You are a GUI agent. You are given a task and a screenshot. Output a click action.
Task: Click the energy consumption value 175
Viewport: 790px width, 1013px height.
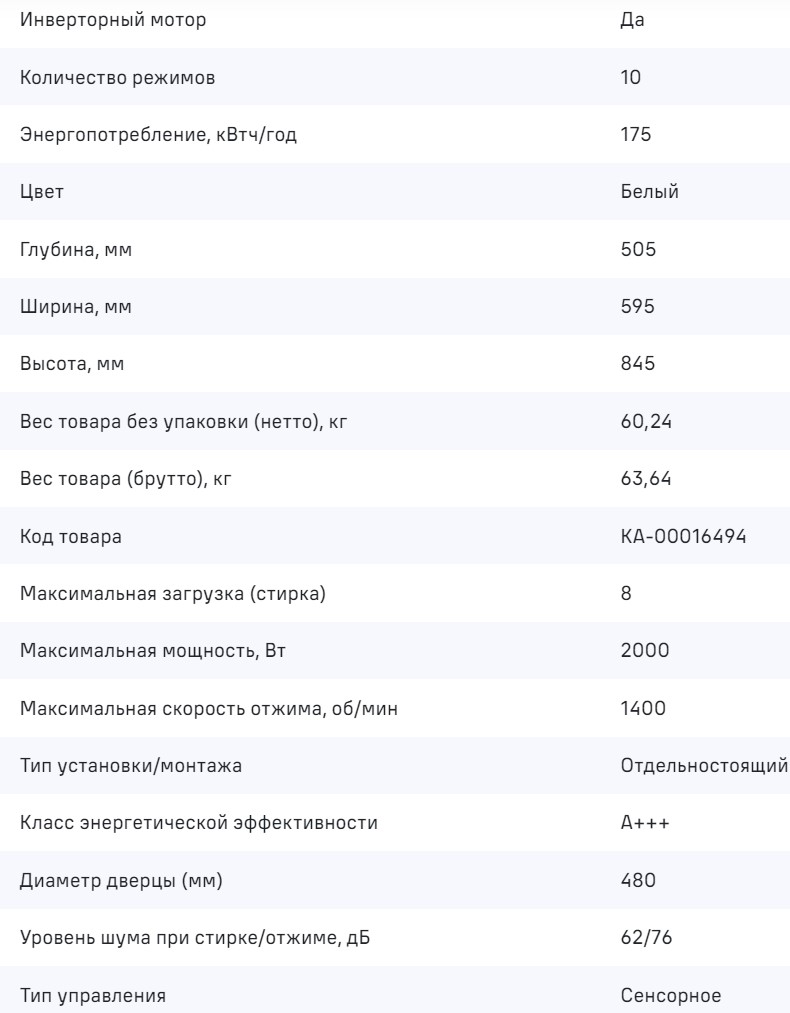point(636,135)
